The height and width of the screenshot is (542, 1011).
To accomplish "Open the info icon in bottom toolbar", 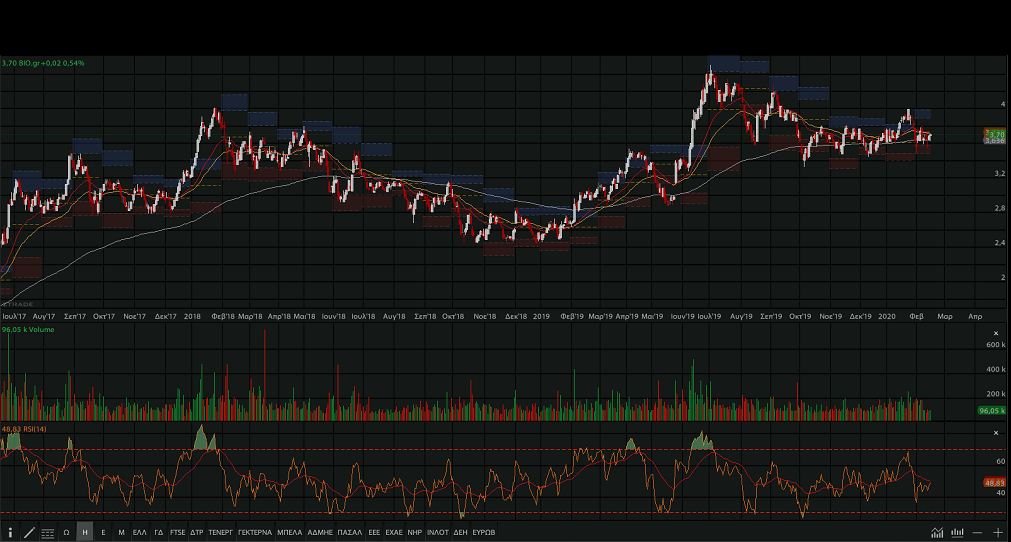I will click(10, 533).
